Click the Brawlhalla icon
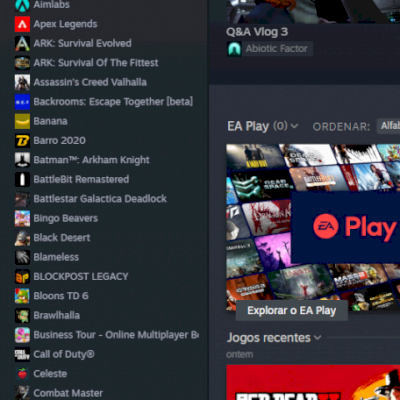 [22, 316]
